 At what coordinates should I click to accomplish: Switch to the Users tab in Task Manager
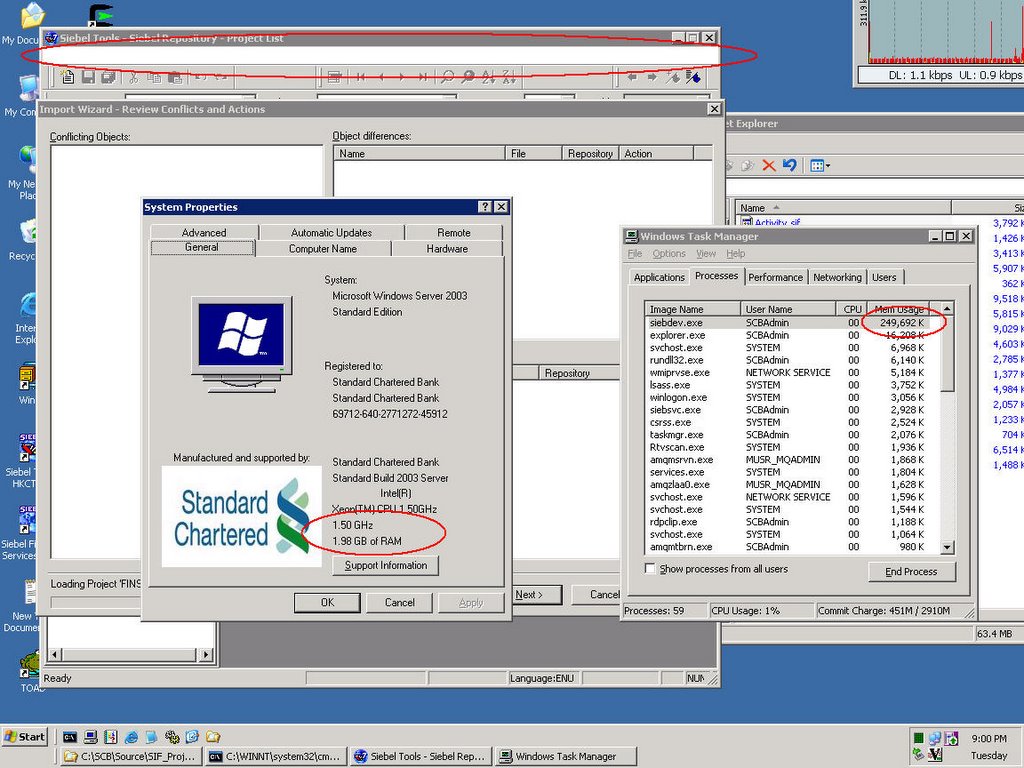[x=884, y=277]
